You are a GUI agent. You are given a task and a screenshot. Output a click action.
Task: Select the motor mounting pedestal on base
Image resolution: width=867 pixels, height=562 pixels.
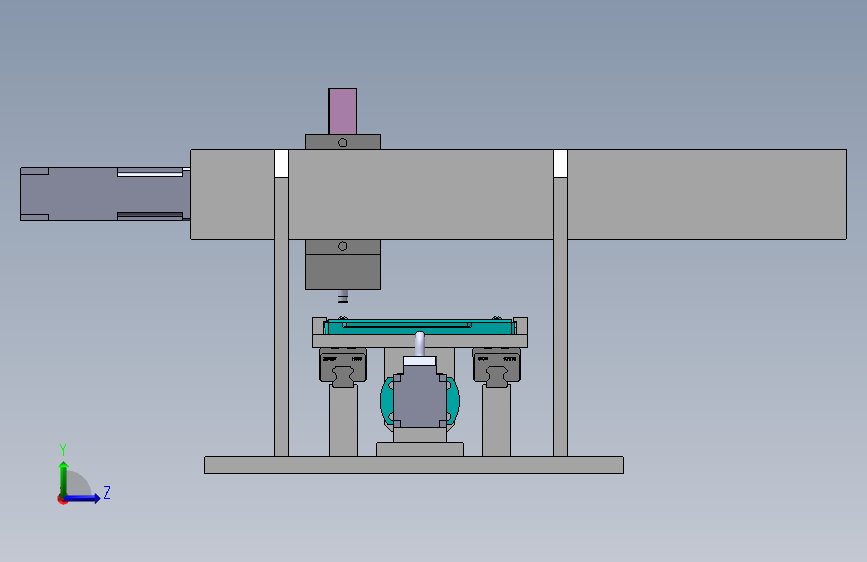point(420,449)
